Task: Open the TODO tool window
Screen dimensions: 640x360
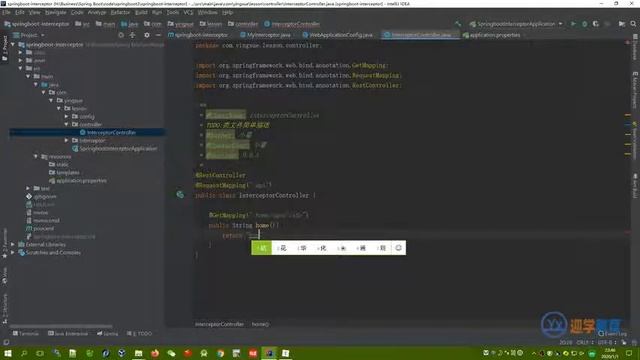Action: (x=140, y=333)
